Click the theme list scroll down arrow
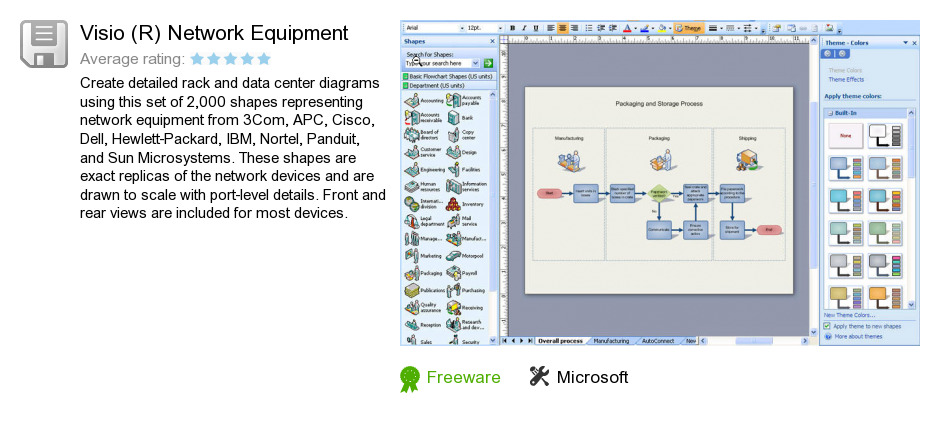The height and width of the screenshot is (423, 940). (x=911, y=305)
